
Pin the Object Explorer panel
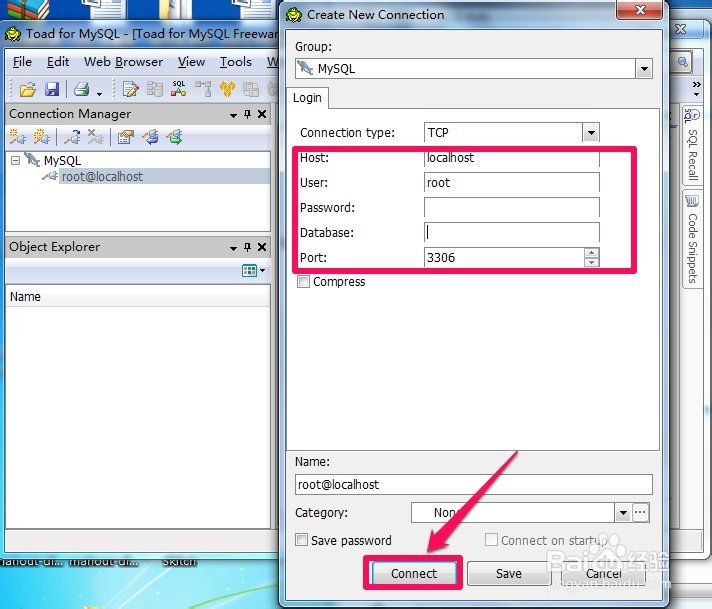pos(247,247)
